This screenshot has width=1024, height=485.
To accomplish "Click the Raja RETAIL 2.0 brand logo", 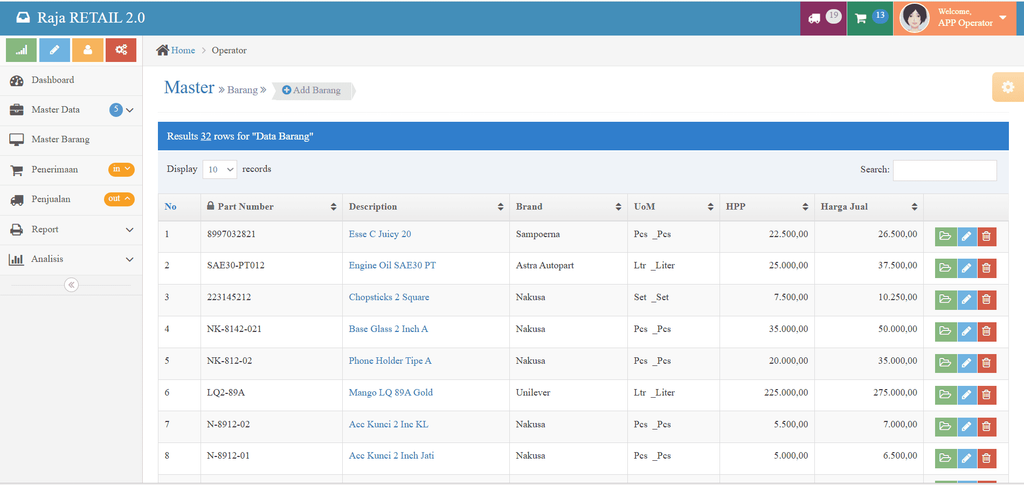I will 80,18.
